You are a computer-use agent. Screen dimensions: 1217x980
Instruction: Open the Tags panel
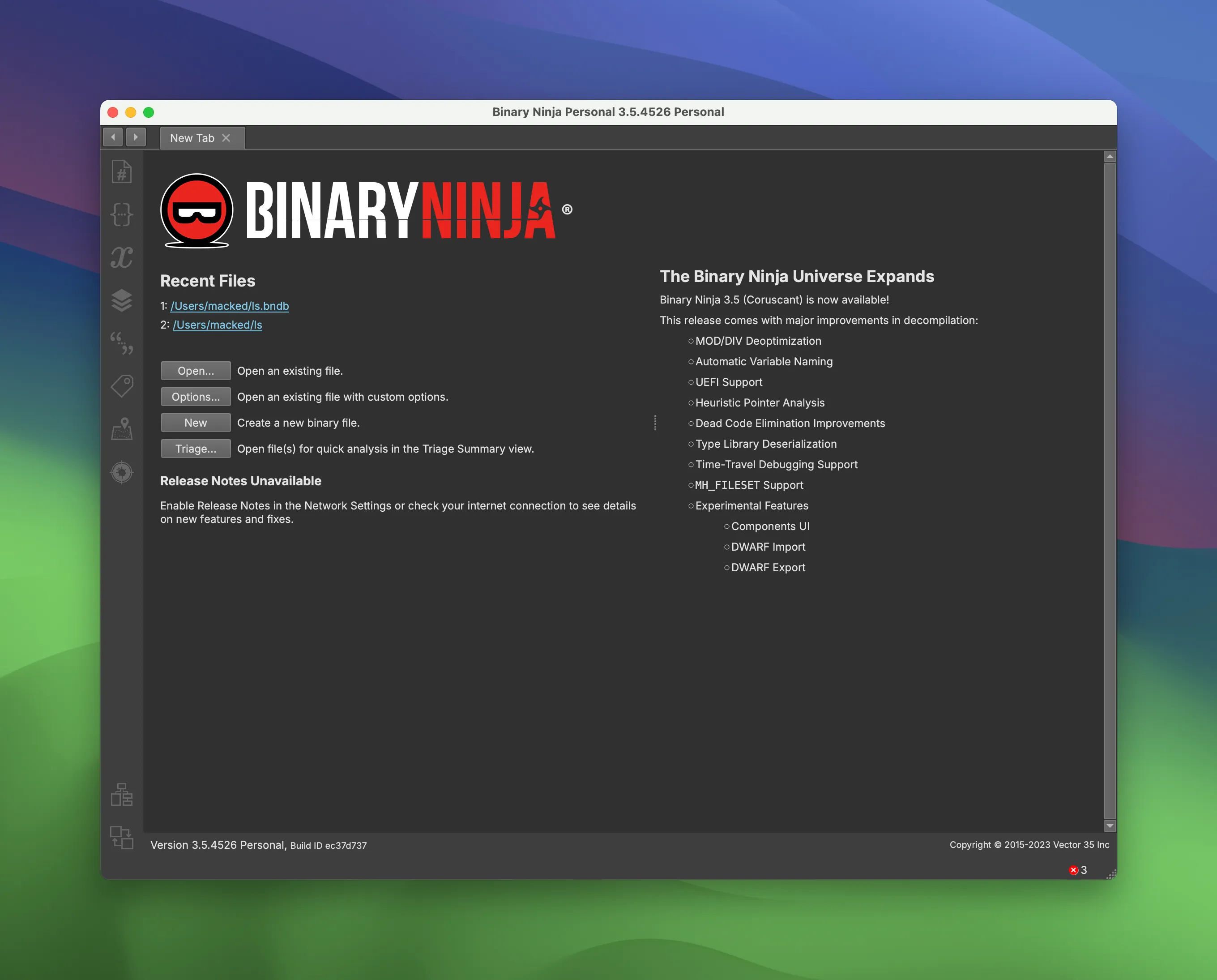coord(121,386)
